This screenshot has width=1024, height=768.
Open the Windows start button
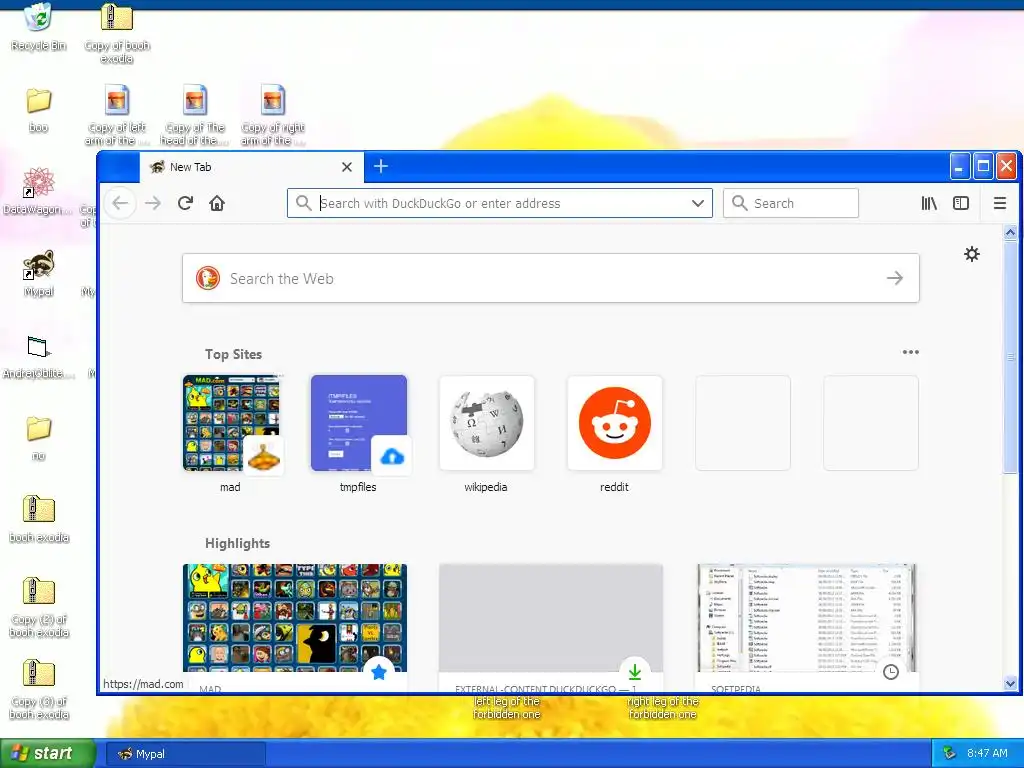[x=48, y=754]
